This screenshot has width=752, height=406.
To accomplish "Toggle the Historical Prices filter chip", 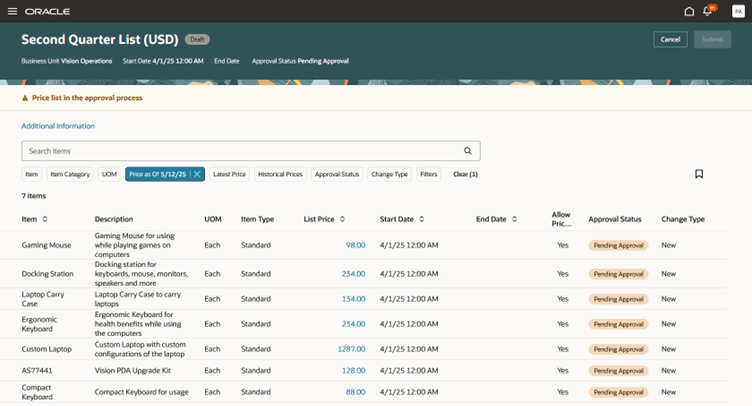I will coord(280,174).
